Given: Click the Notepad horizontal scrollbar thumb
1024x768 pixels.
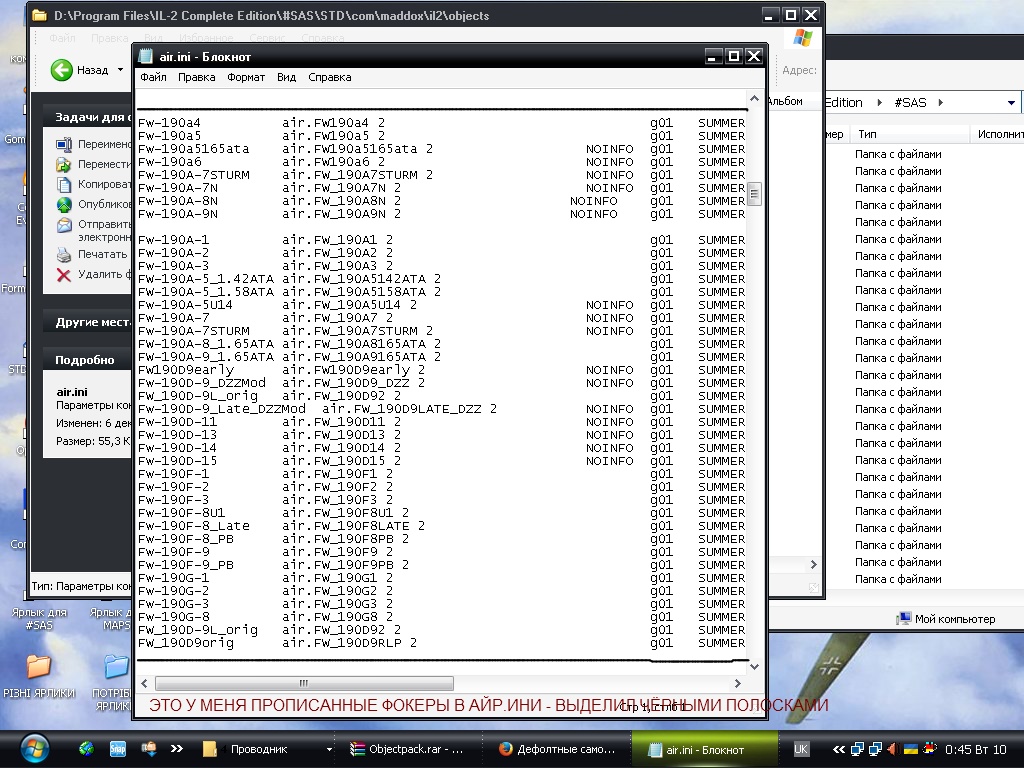Looking at the screenshot, I should tap(304, 683).
